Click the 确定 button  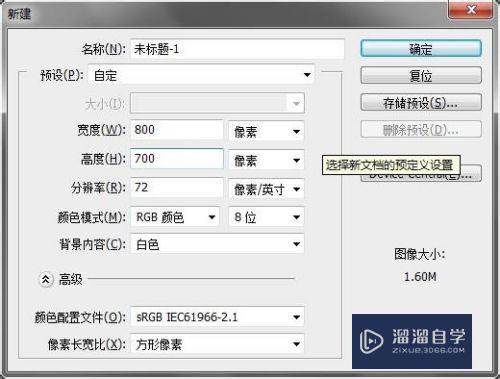pyautogui.click(x=421, y=49)
